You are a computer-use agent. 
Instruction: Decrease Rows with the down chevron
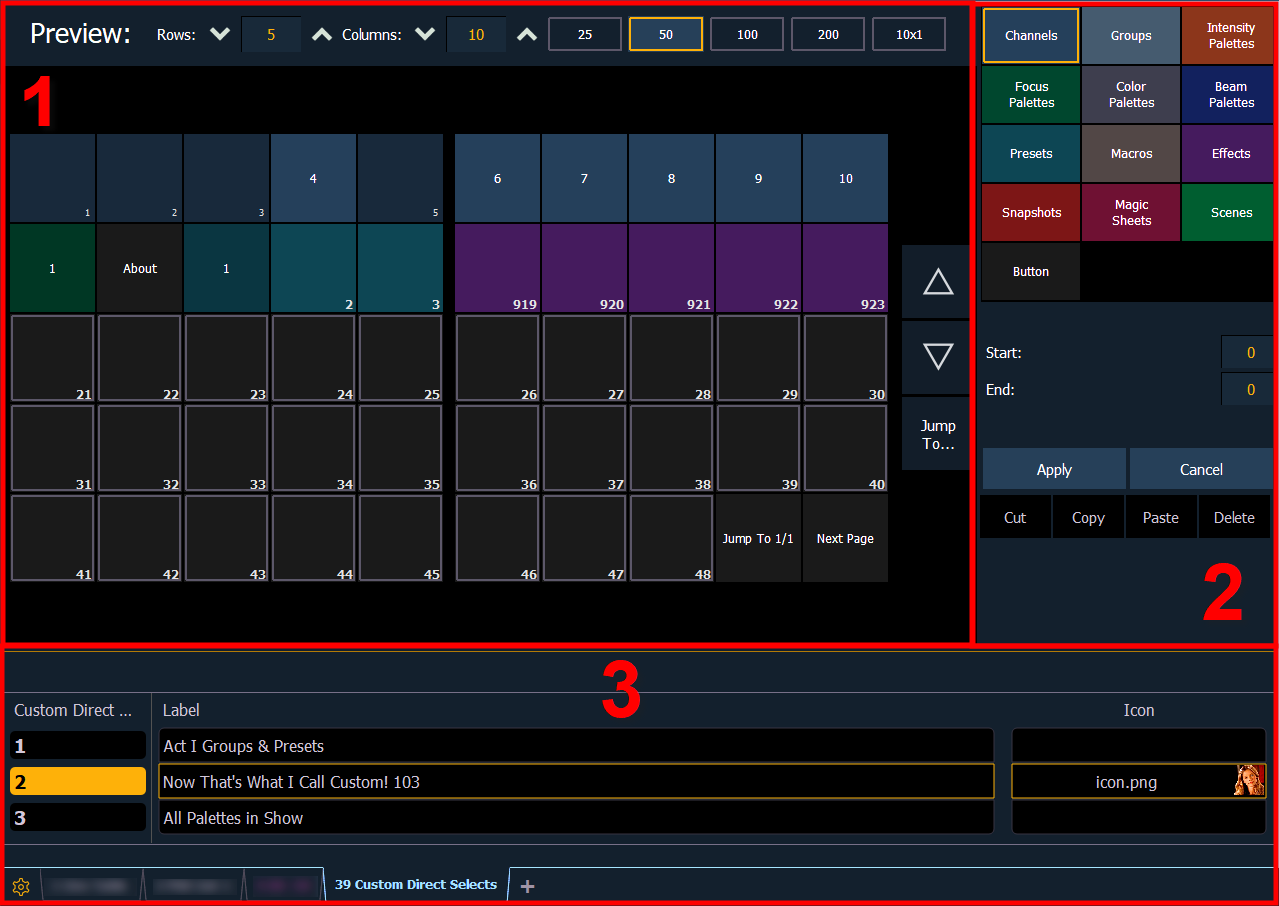pyautogui.click(x=221, y=34)
